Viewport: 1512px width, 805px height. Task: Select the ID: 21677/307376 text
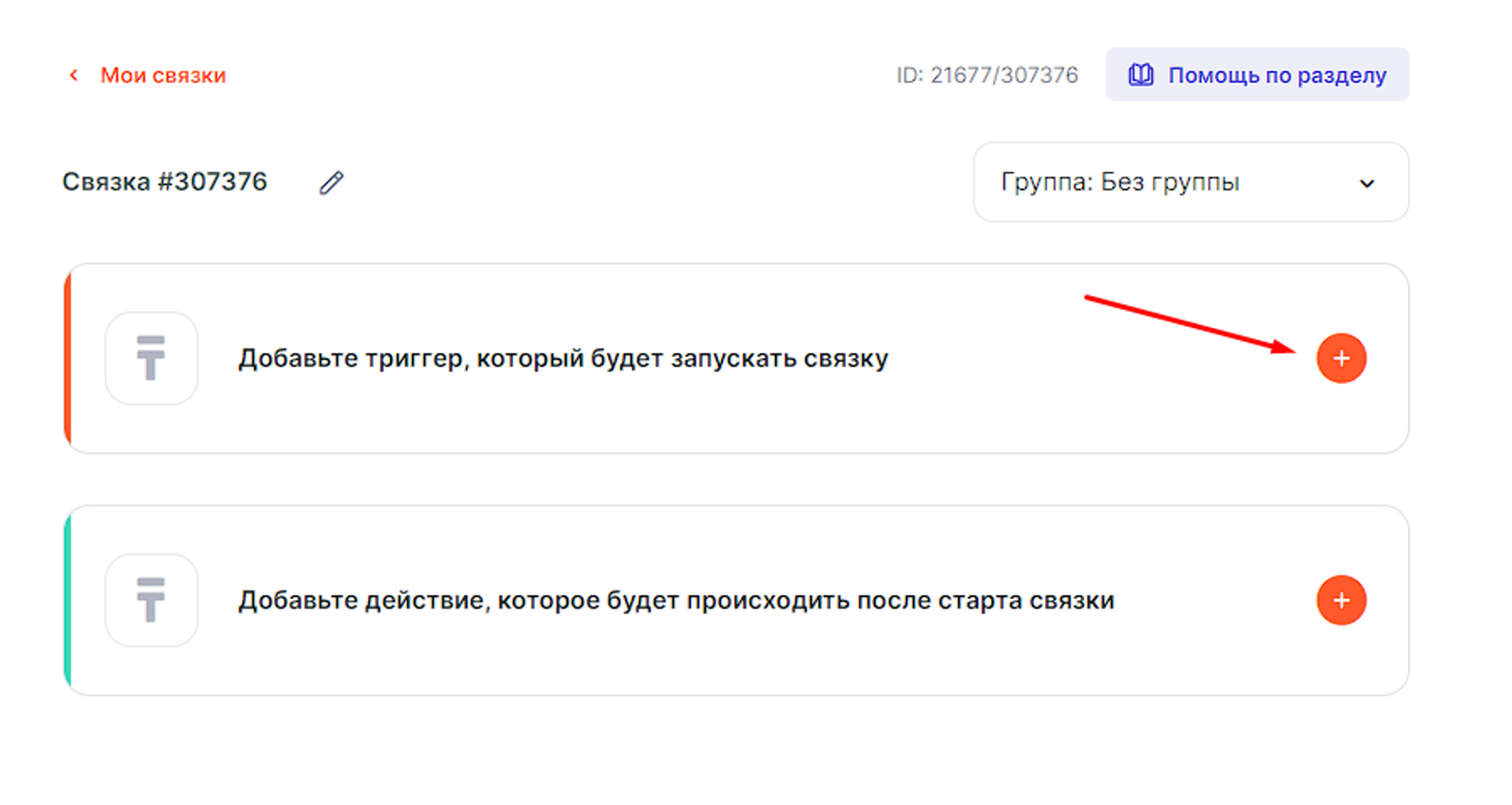coord(987,76)
